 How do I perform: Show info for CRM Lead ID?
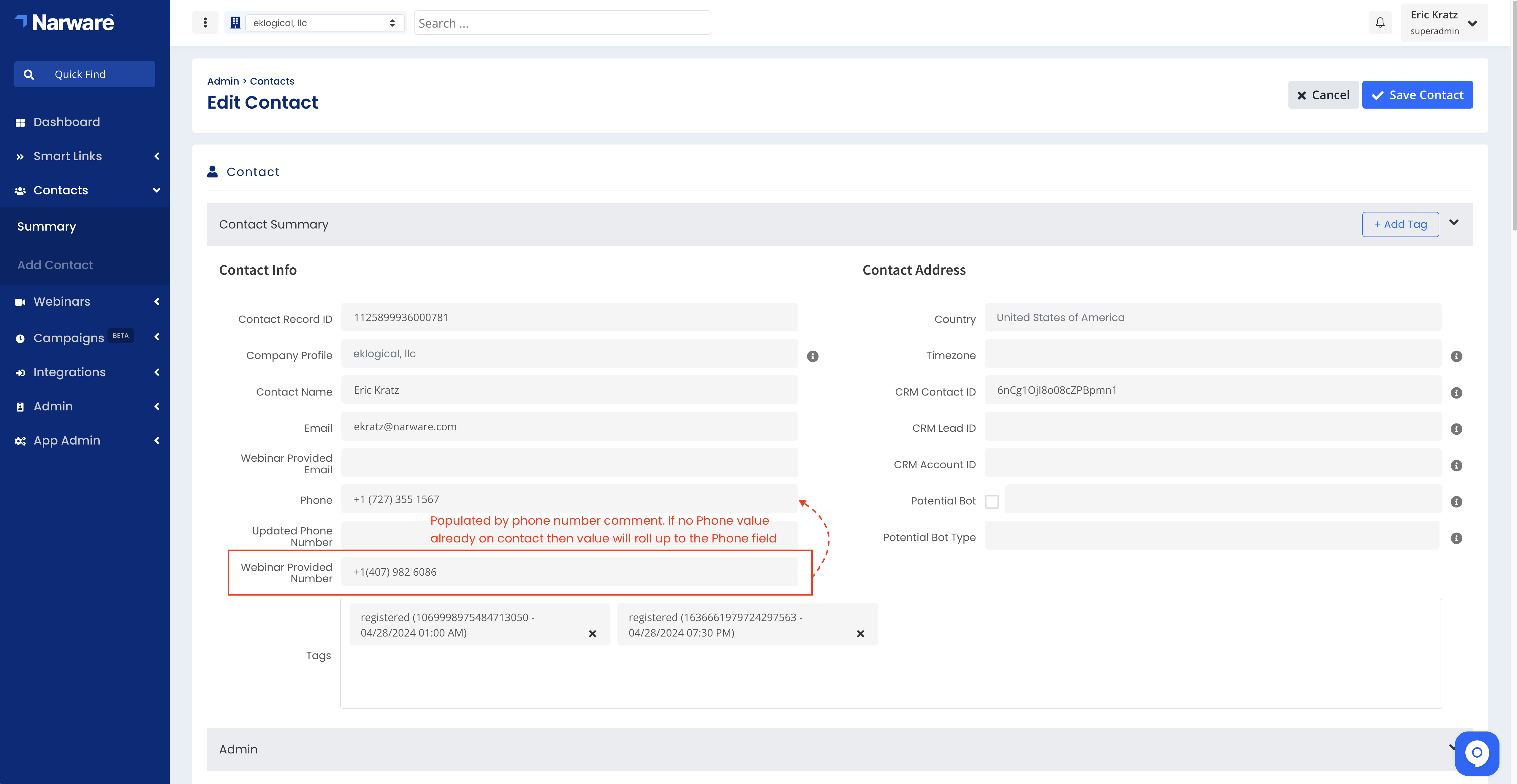(1456, 429)
